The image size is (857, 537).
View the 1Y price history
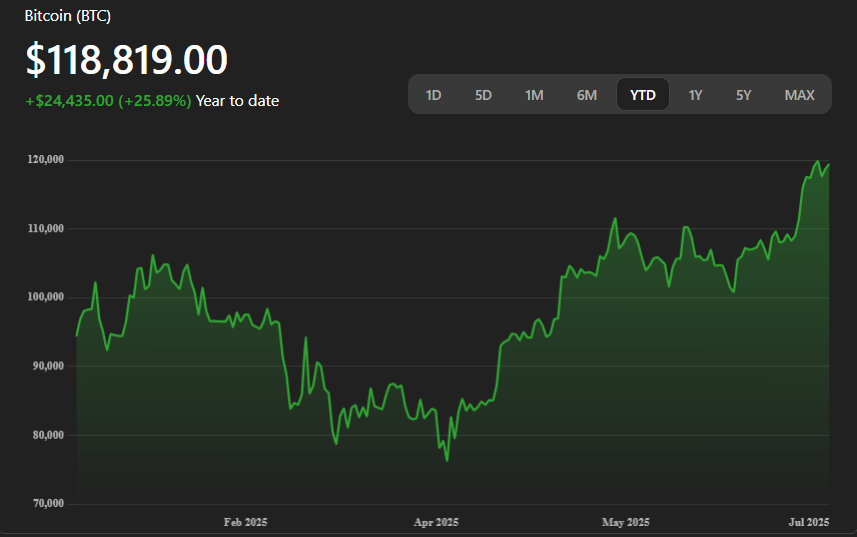[695, 95]
